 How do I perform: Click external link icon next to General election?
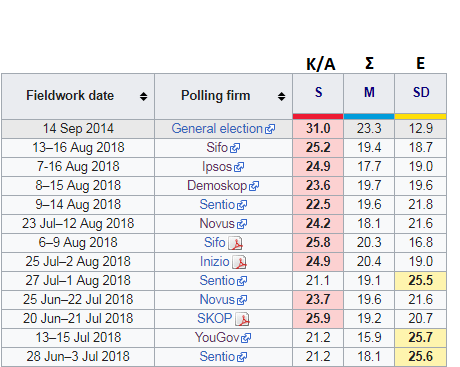pos(270,129)
